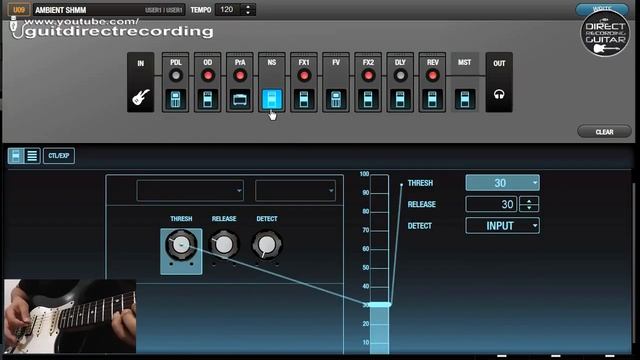Screen dimensions: 640x360
Task: Decrease the RELEASE value with the down arrow
Action: [x=529, y=208]
